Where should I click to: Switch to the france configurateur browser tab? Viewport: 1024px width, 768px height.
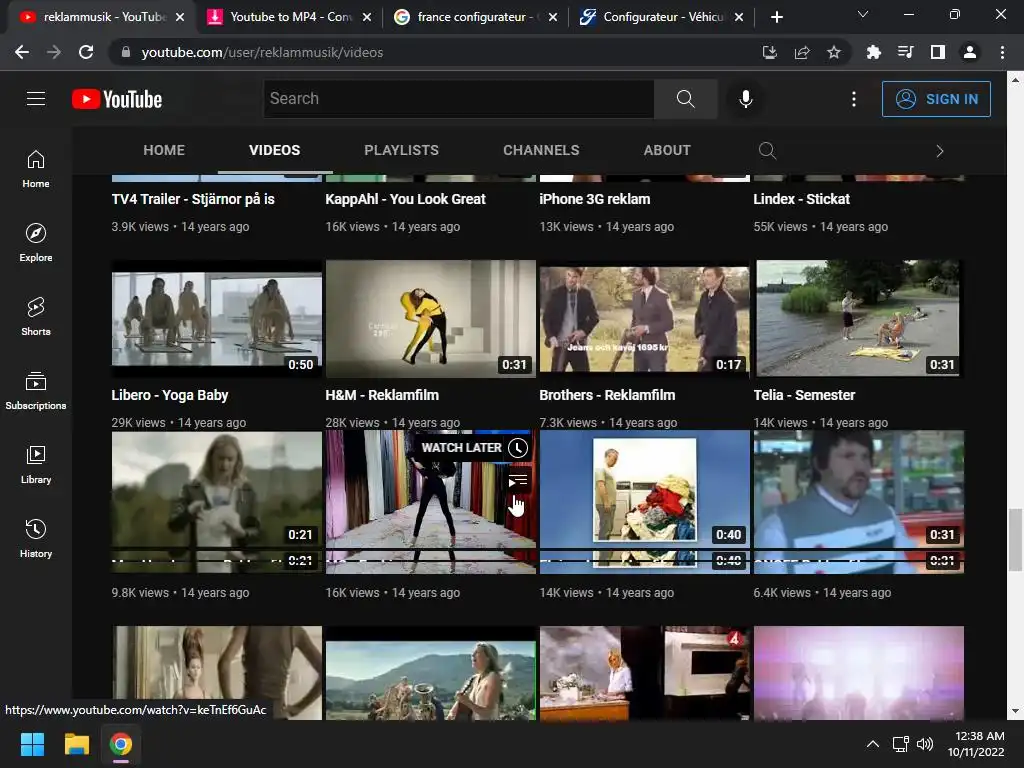click(x=475, y=17)
